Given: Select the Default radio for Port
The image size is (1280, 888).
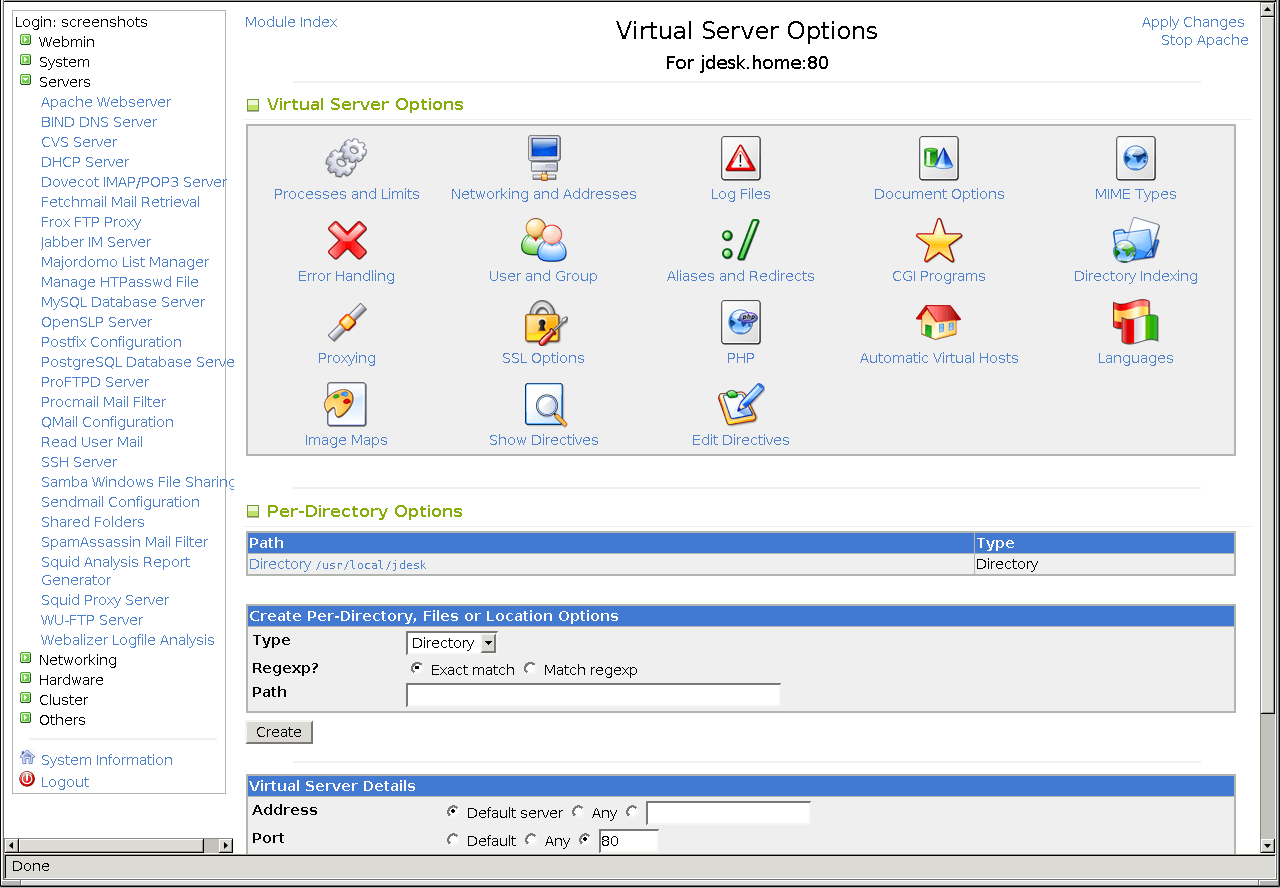Looking at the screenshot, I should (x=453, y=839).
